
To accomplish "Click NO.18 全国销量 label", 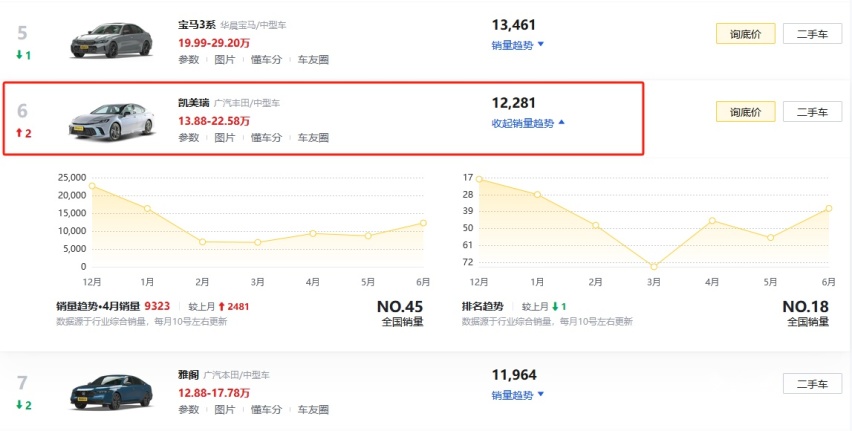I will (806, 314).
